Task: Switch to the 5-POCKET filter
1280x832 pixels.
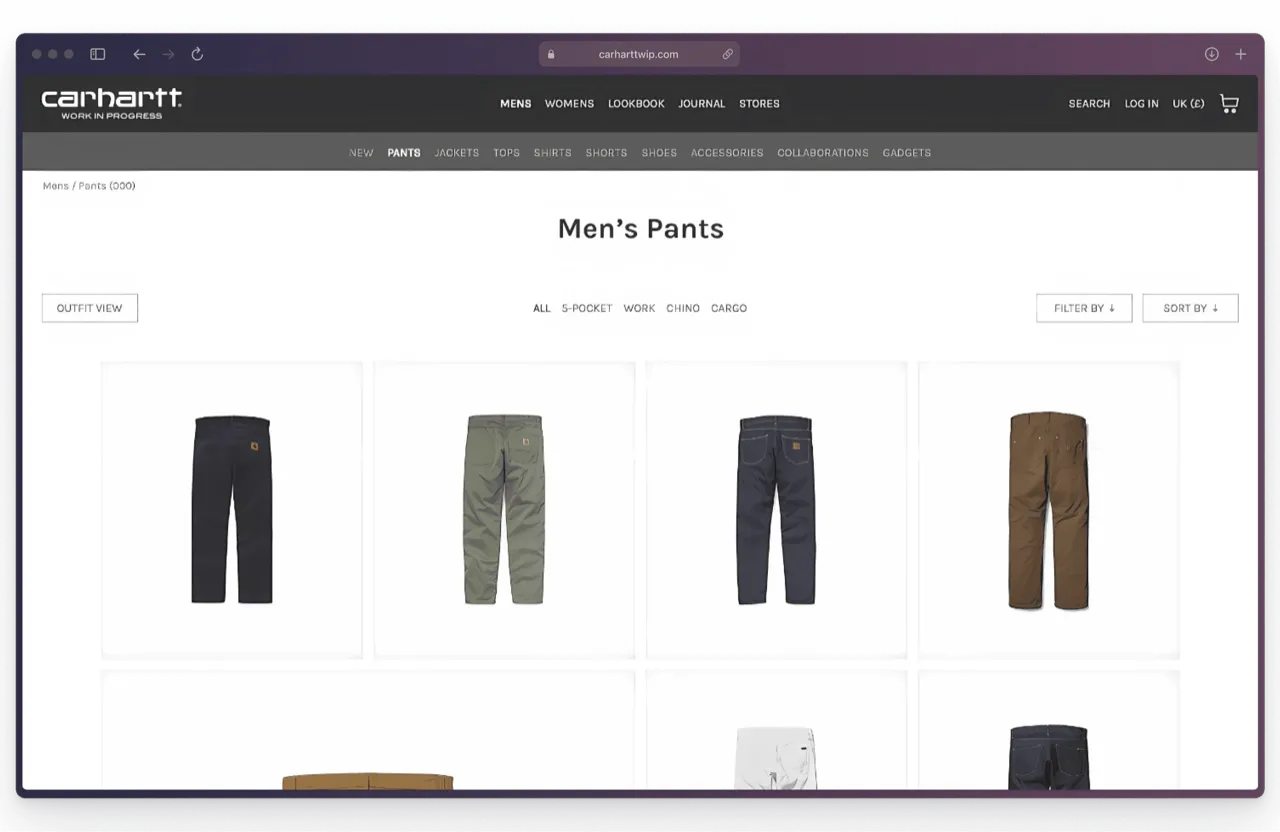Action: (587, 308)
